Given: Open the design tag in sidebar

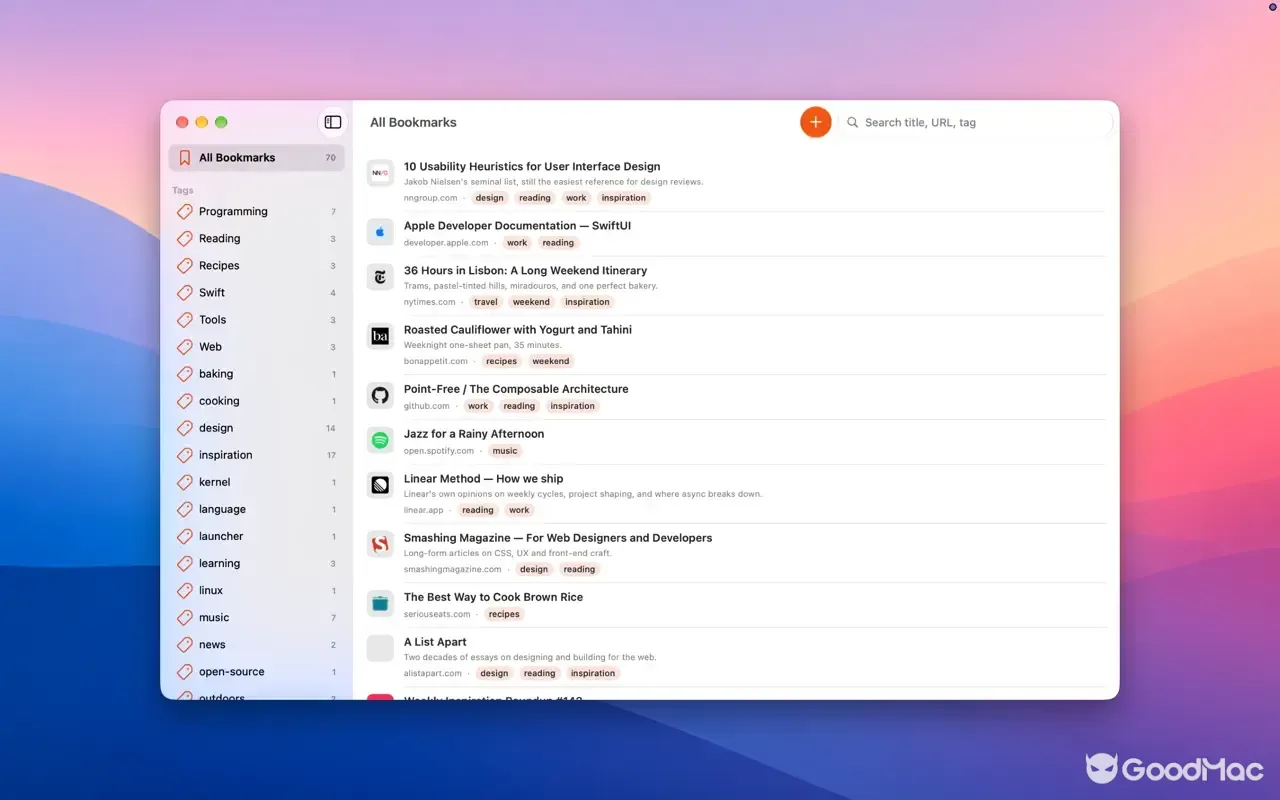Looking at the screenshot, I should [257, 428].
